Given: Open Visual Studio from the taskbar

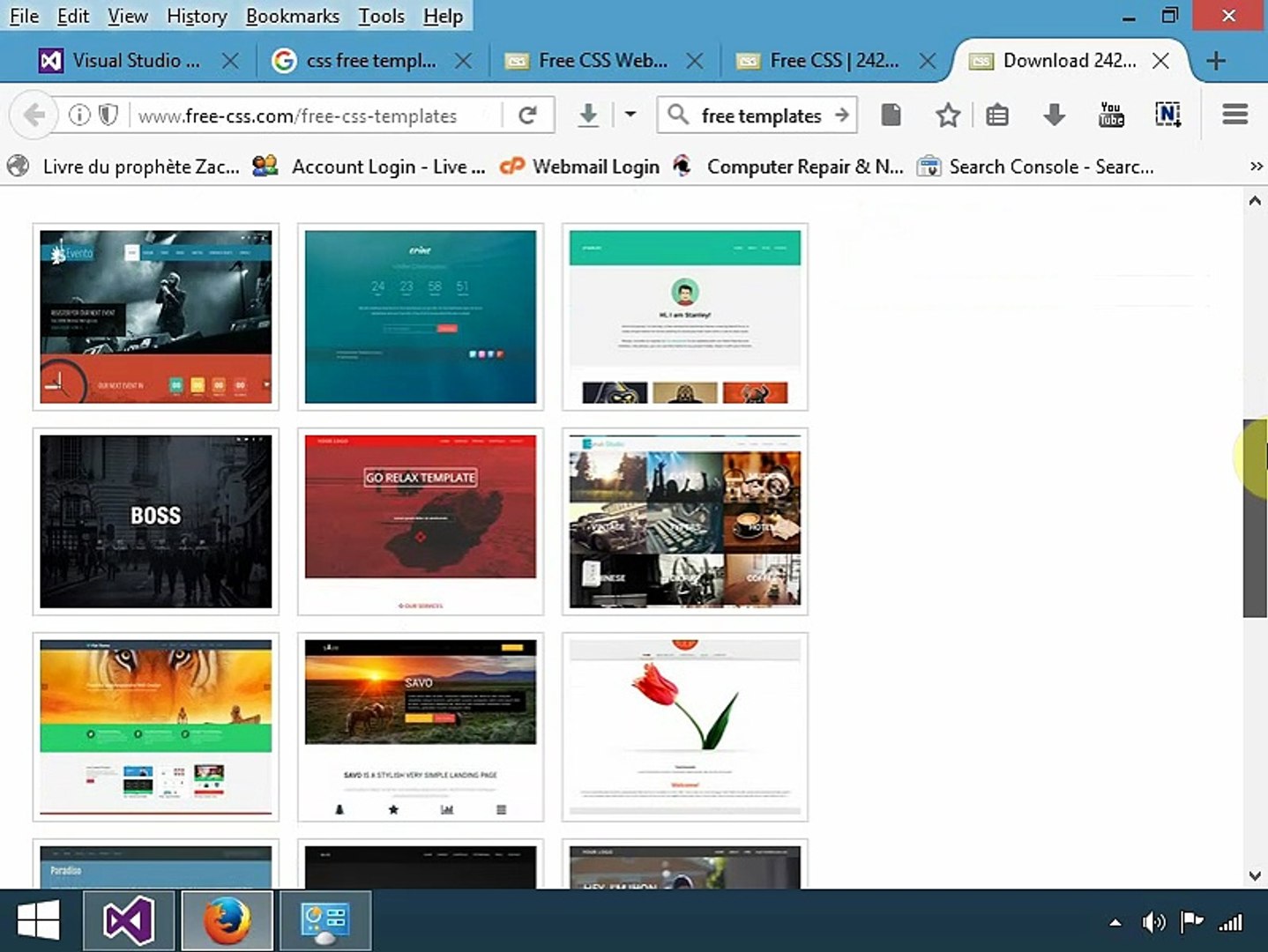Looking at the screenshot, I should (x=129, y=920).
